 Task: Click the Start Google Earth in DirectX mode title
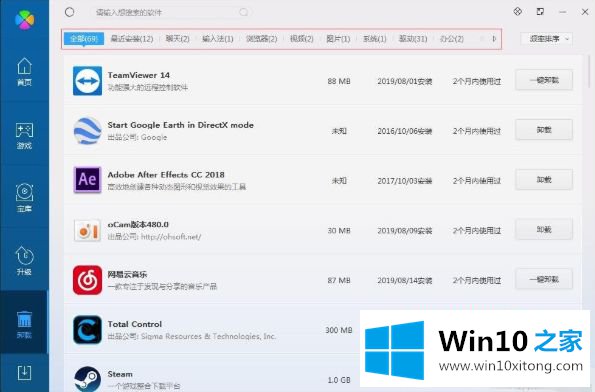point(181,125)
